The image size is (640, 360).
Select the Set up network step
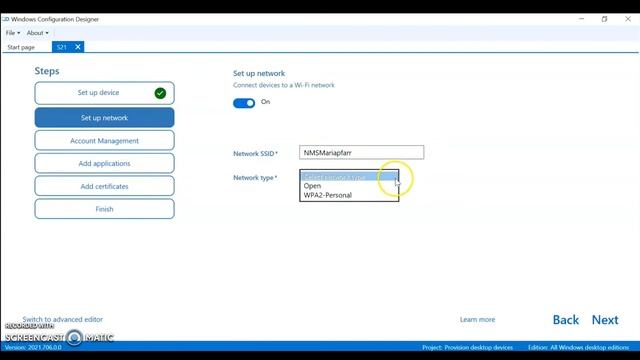coord(104,118)
